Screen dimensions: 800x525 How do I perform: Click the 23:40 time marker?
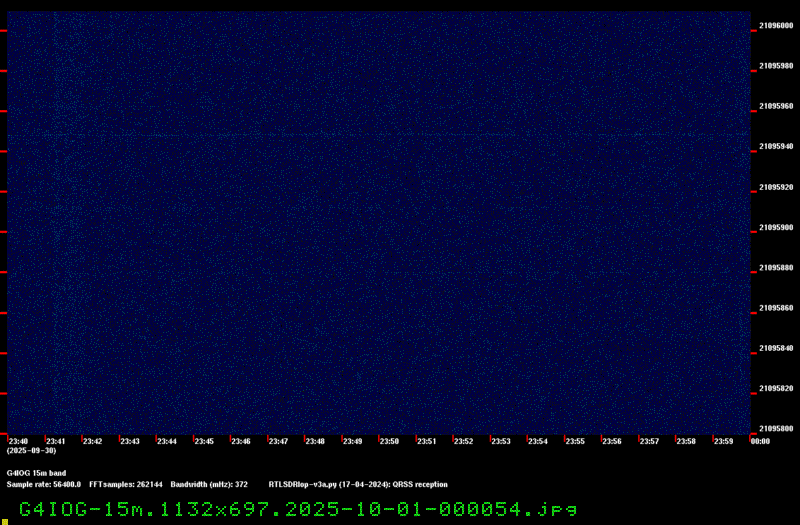click(x=18, y=441)
